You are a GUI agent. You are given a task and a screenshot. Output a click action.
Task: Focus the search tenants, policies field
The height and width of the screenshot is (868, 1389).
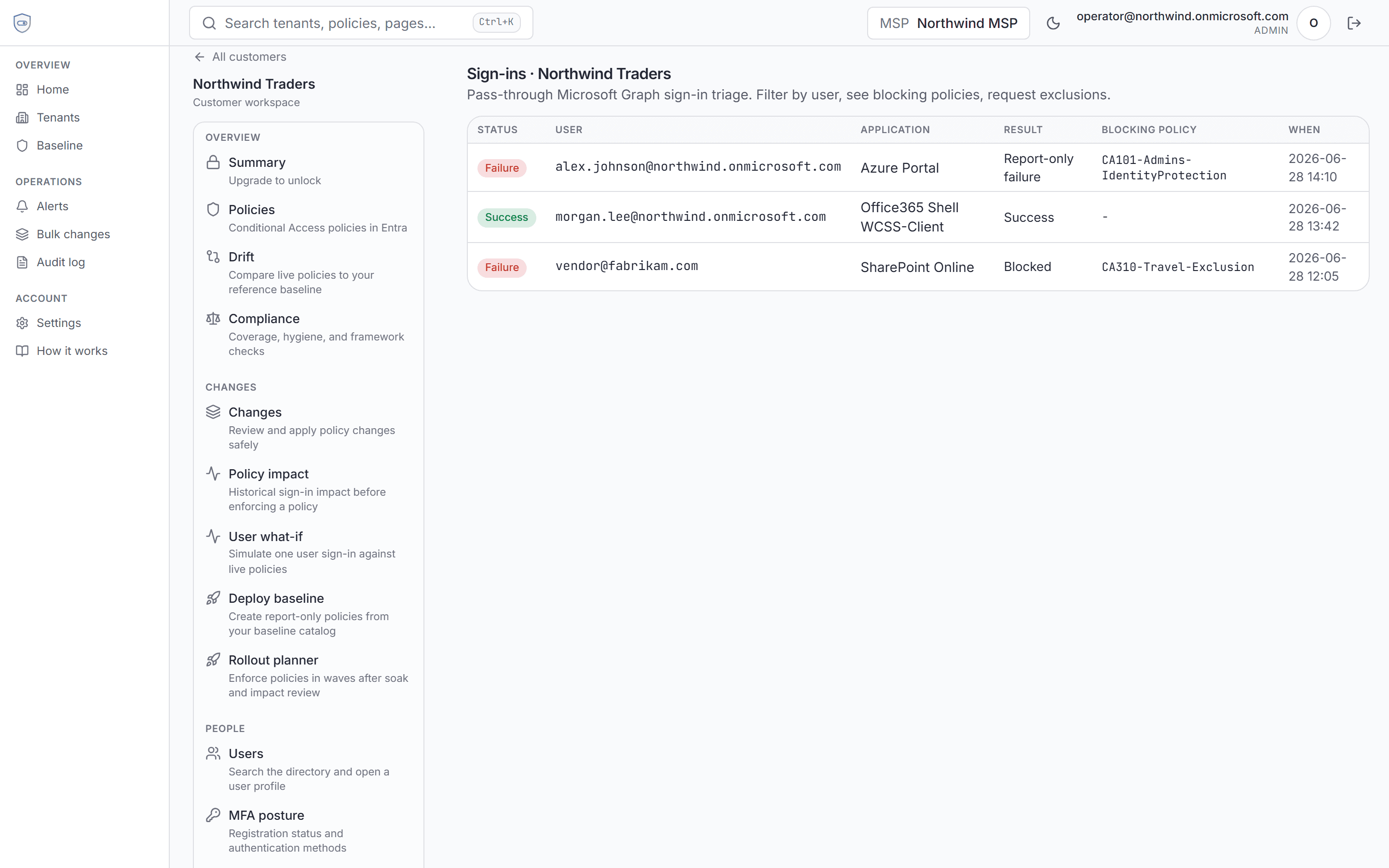pyautogui.click(x=361, y=23)
